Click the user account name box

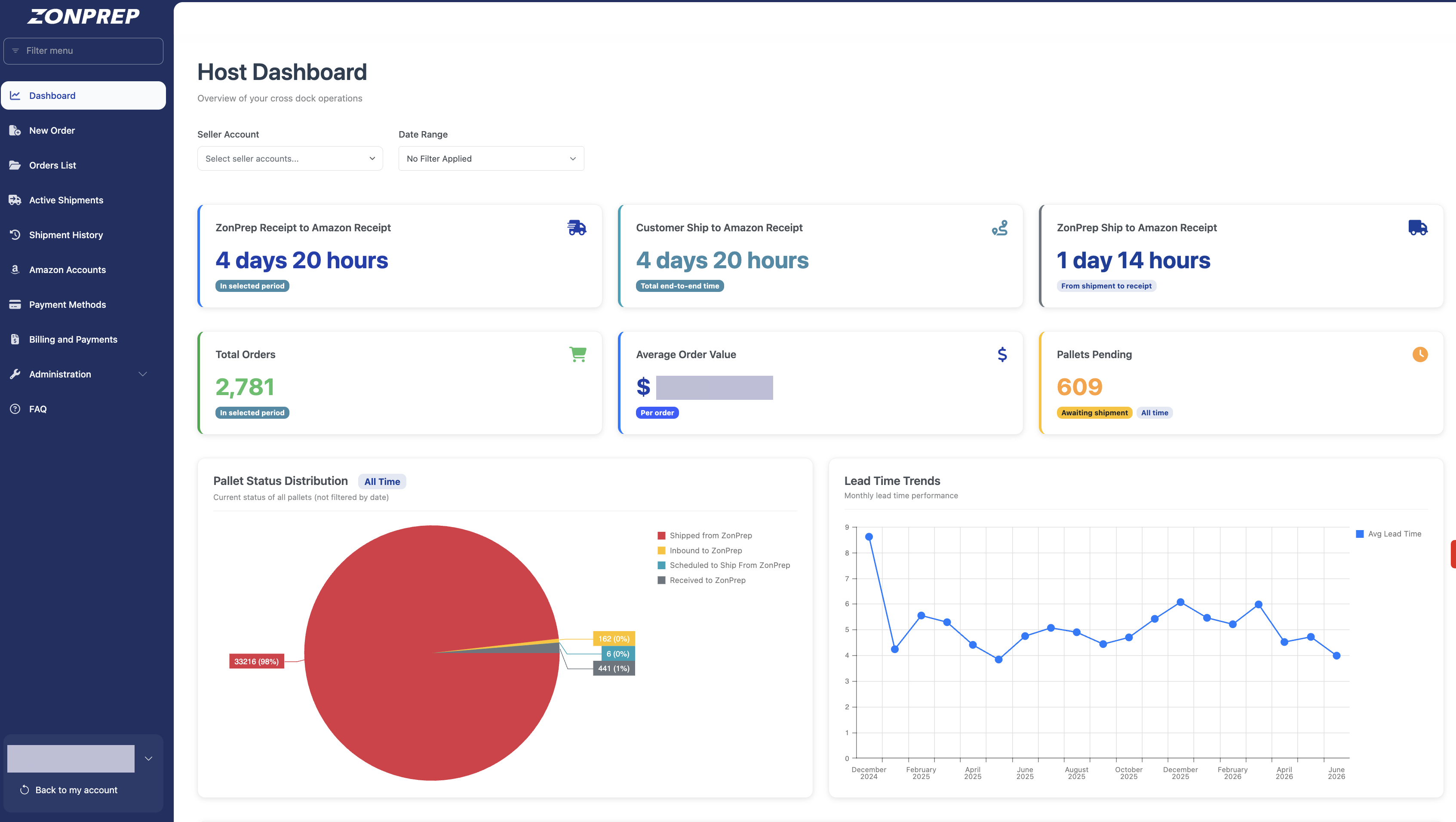(x=71, y=759)
